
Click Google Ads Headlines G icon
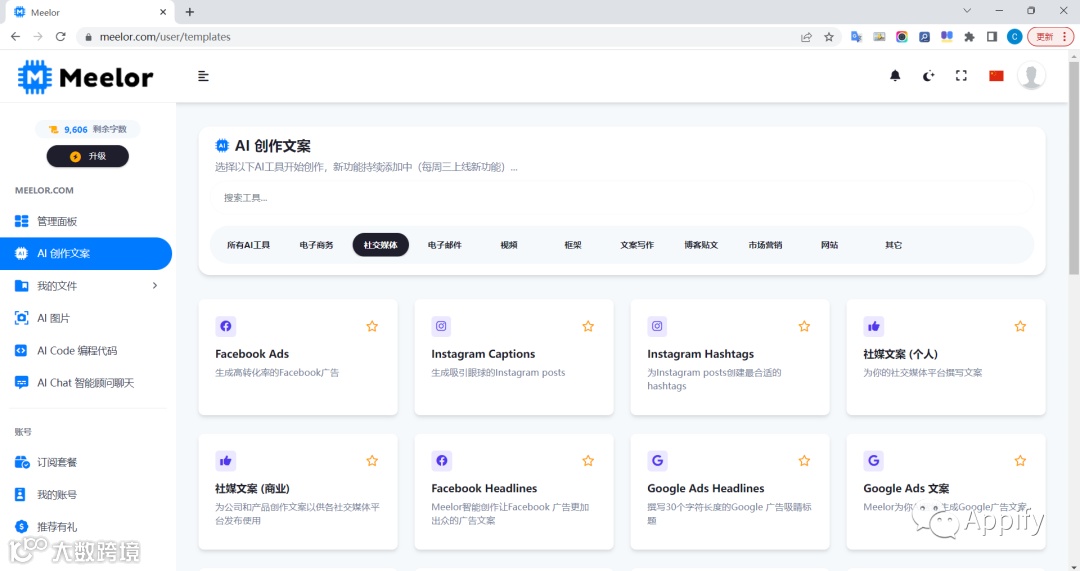(x=657, y=461)
